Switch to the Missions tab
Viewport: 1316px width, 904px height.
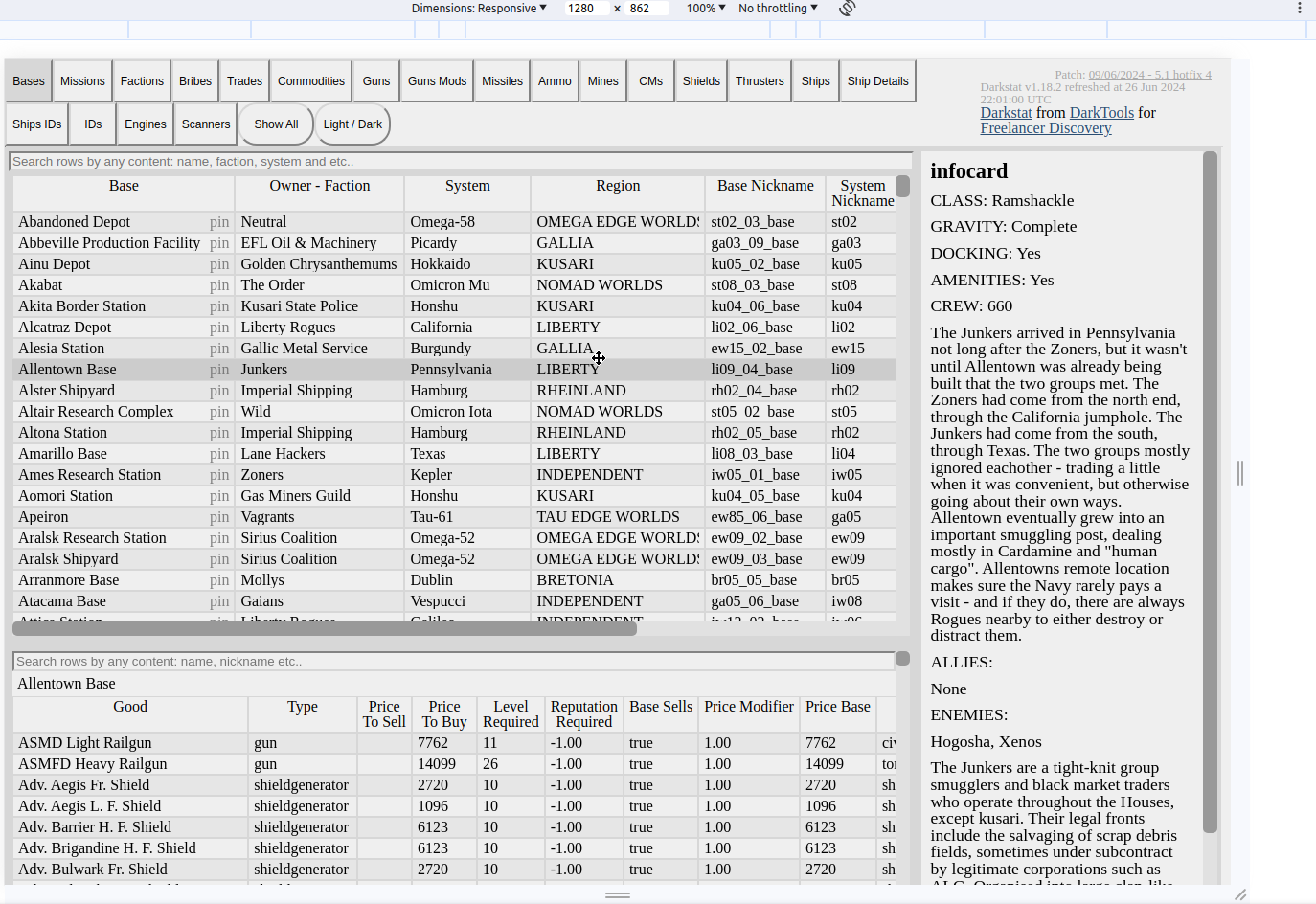[x=82, y=81]
